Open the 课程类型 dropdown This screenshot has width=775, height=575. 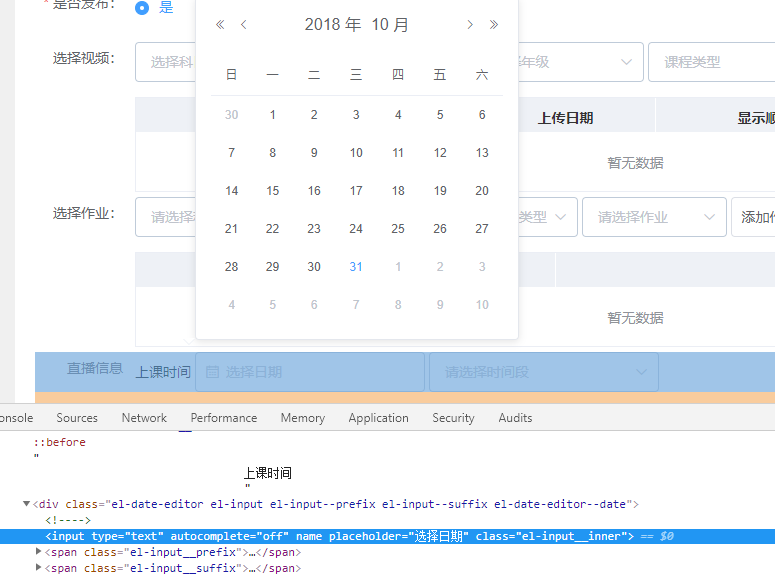pyautogui.click(x=712, y=62)
